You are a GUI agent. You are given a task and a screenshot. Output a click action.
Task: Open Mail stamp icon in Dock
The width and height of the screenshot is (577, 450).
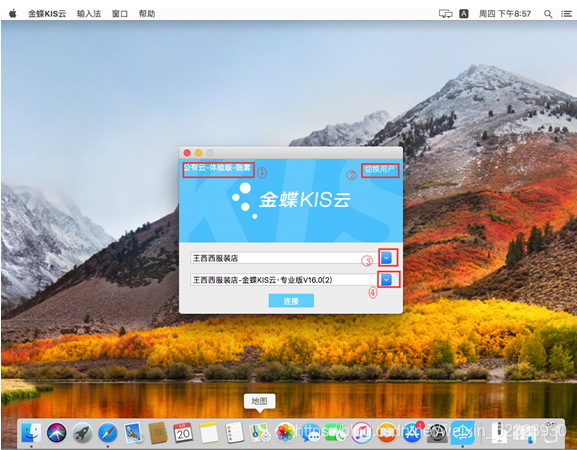pyautogui.click(x=133, y=432)
